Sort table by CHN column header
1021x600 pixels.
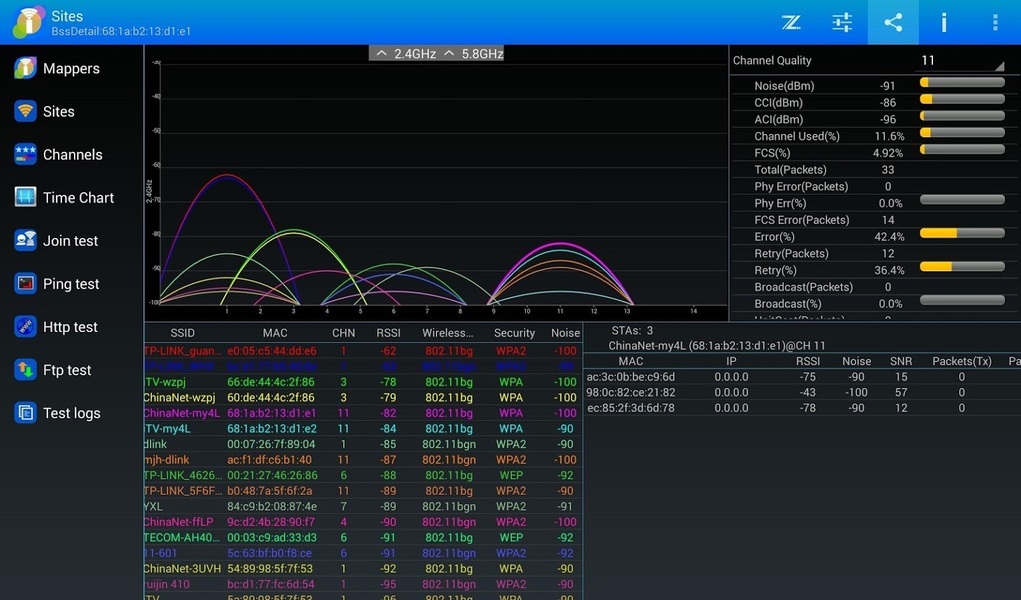point(343,333)
